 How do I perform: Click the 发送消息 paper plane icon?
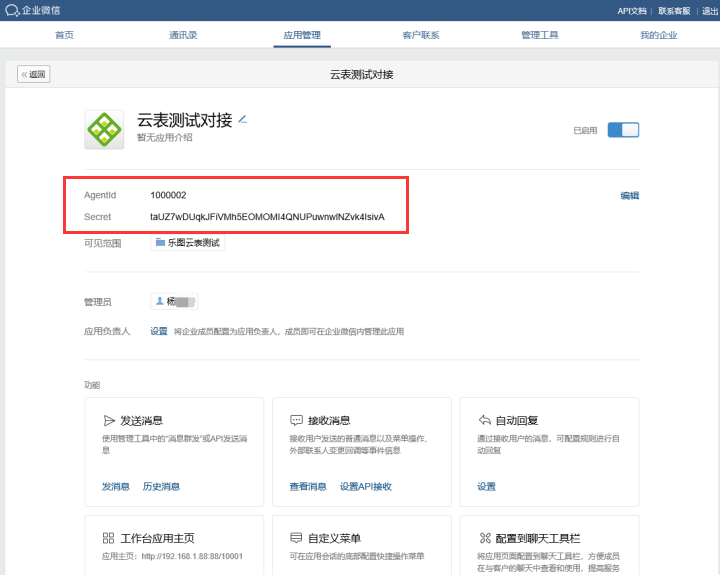tap(109, 420)
